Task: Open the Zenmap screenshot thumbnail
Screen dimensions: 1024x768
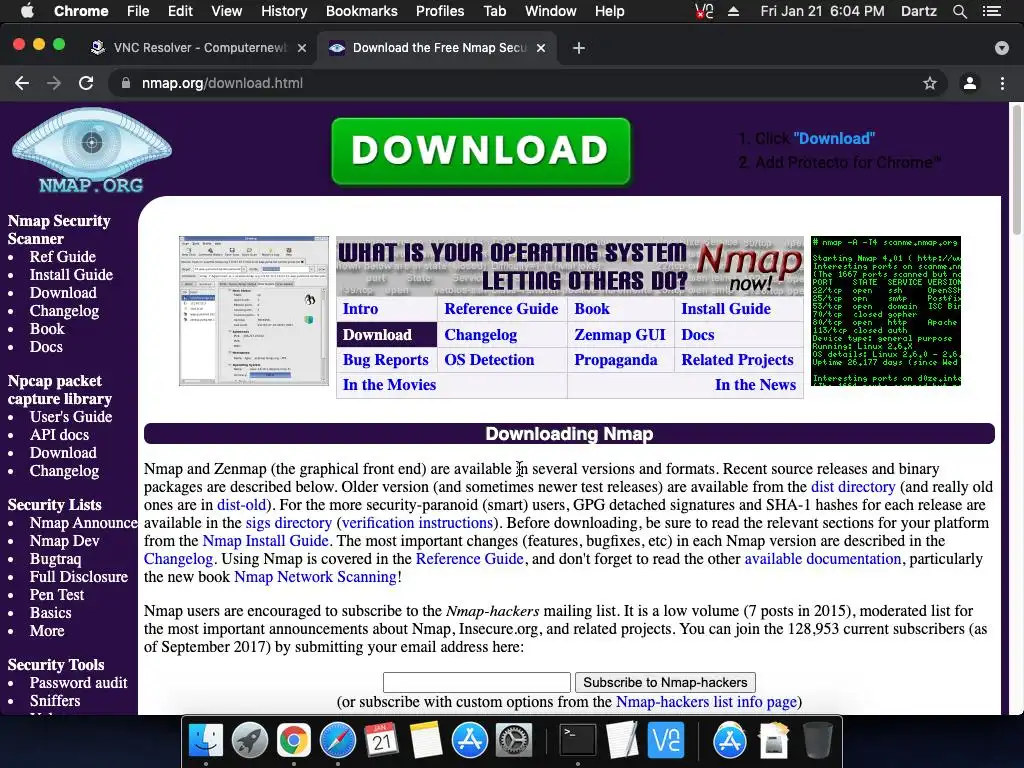Action: 253,311
